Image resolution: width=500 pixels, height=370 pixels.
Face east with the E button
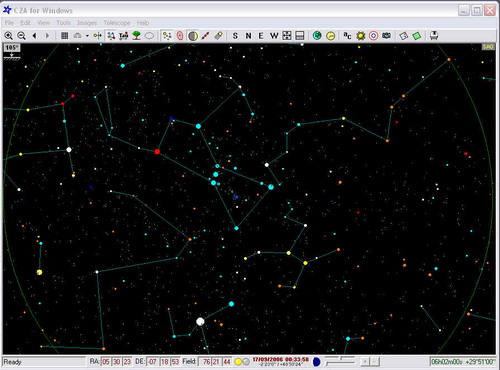(261, 36)
